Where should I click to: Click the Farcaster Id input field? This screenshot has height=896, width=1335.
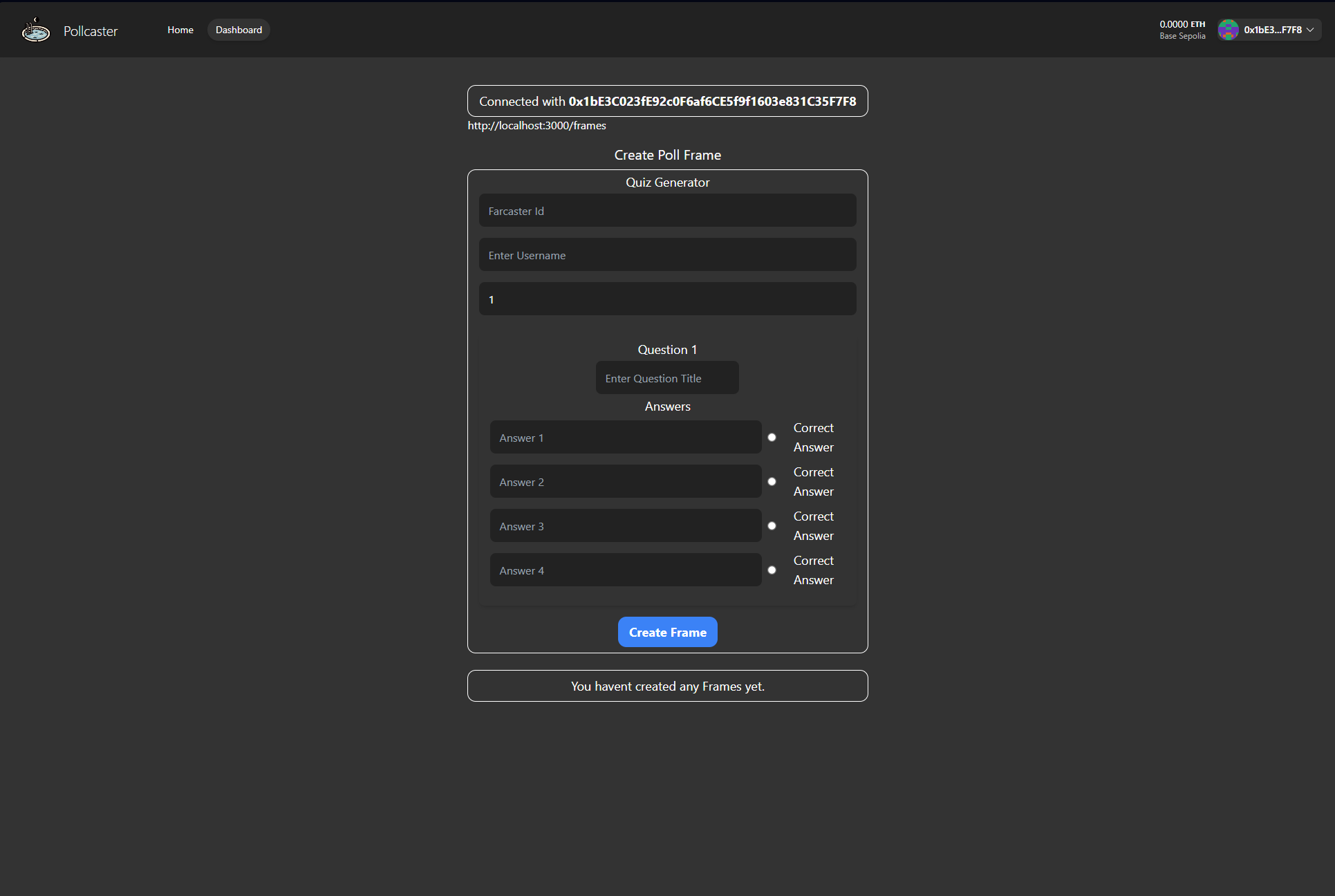click(x=667, y=211)
